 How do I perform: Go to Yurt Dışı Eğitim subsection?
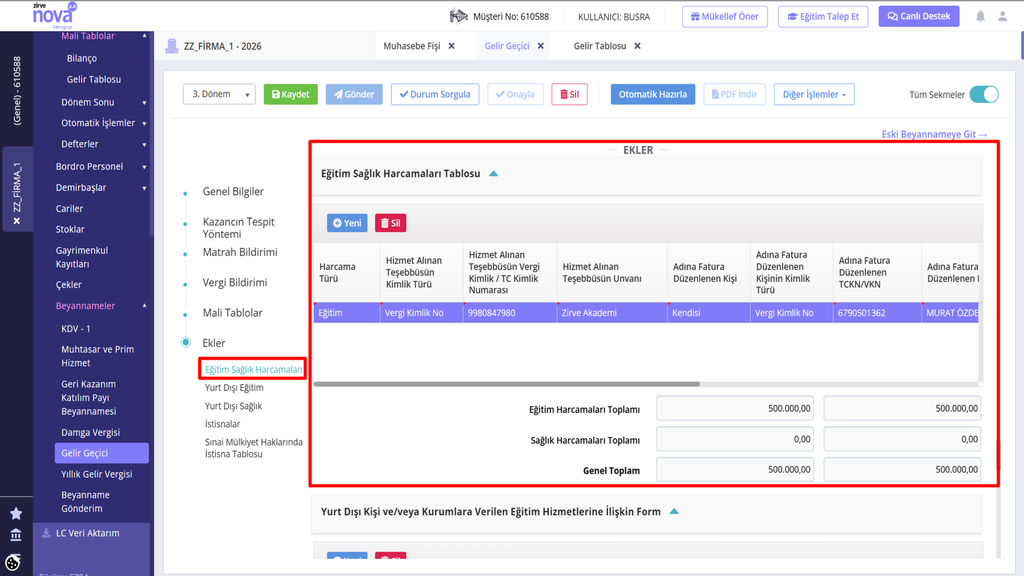point(234,387)
